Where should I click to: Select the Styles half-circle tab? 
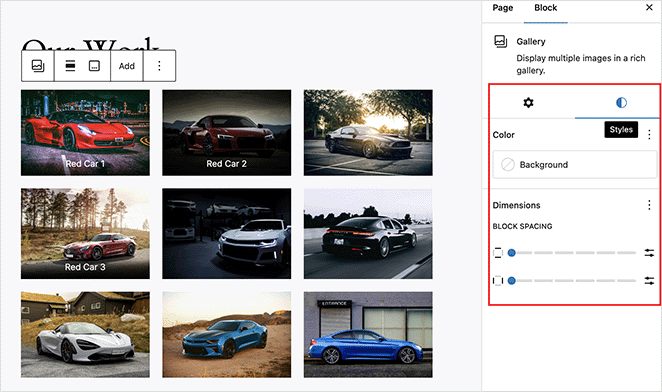tap(621, 102)
